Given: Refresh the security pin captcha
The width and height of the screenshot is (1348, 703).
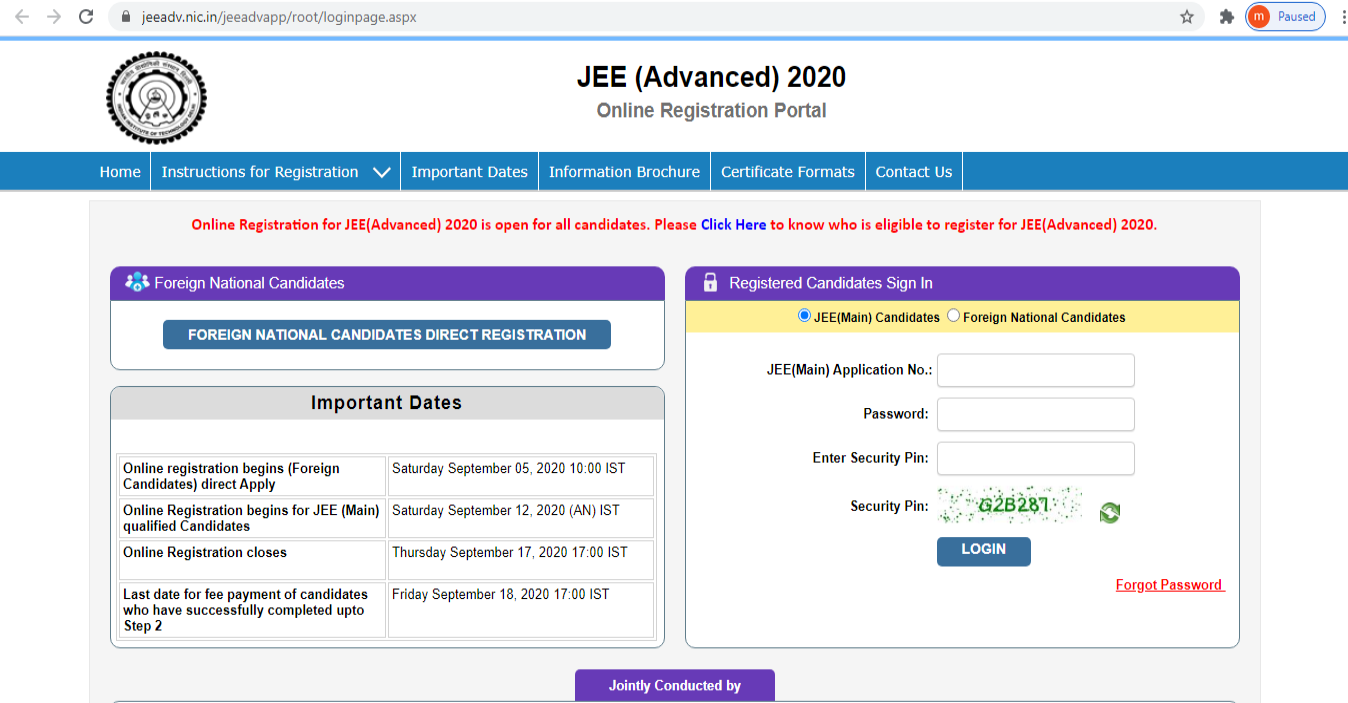Looking at the screenshot, I should 1109,513.
